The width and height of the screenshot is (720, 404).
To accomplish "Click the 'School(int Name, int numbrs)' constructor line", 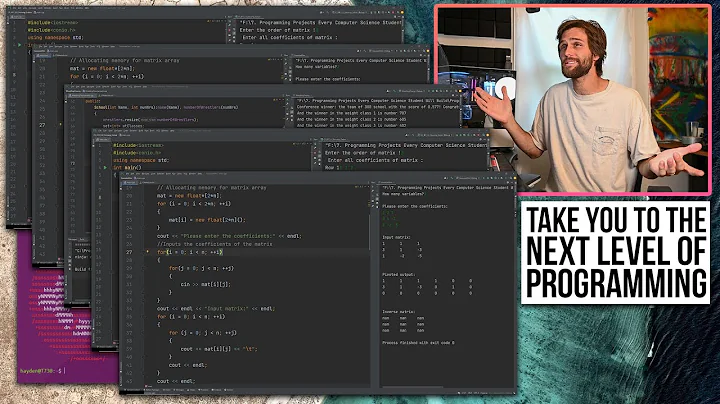I will click(x=166, y=107).
